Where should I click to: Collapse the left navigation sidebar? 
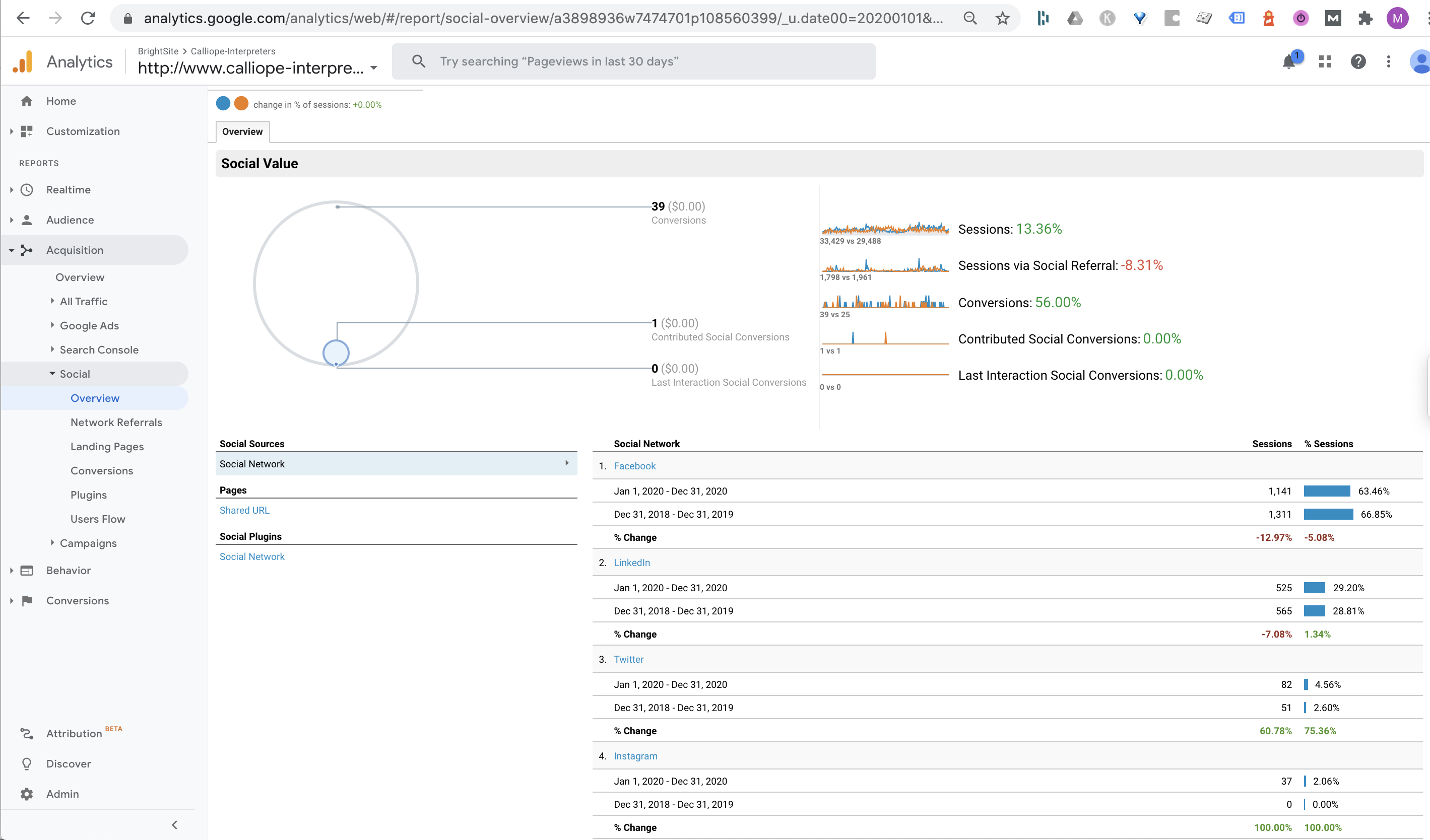click(174, 825)
